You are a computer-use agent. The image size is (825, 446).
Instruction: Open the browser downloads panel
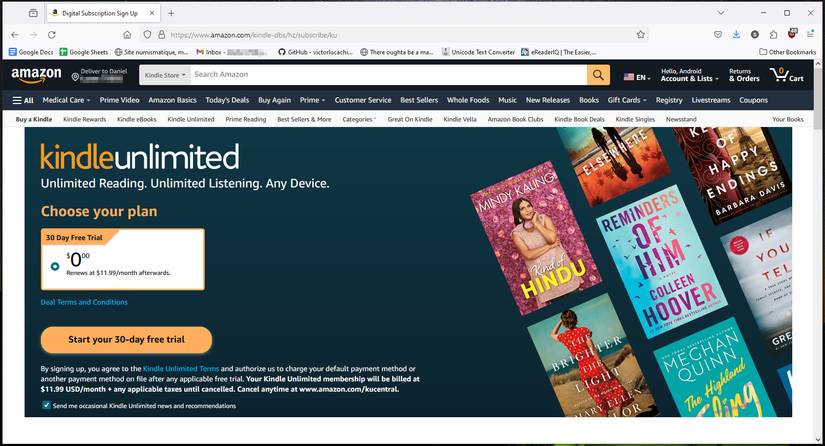point(736,34)
